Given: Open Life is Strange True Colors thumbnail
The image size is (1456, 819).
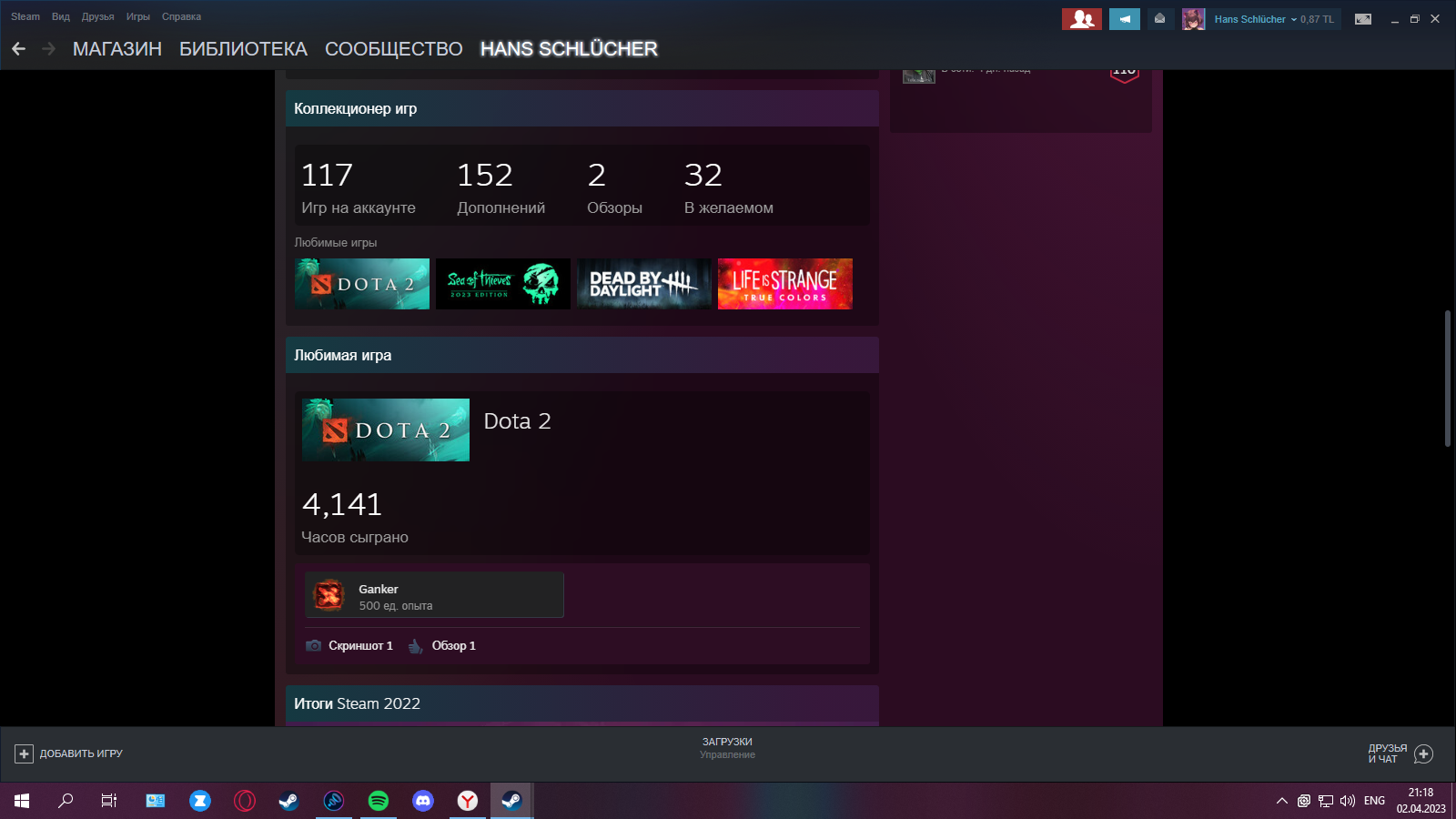Looking at the screenshot, I should (785, 284).
